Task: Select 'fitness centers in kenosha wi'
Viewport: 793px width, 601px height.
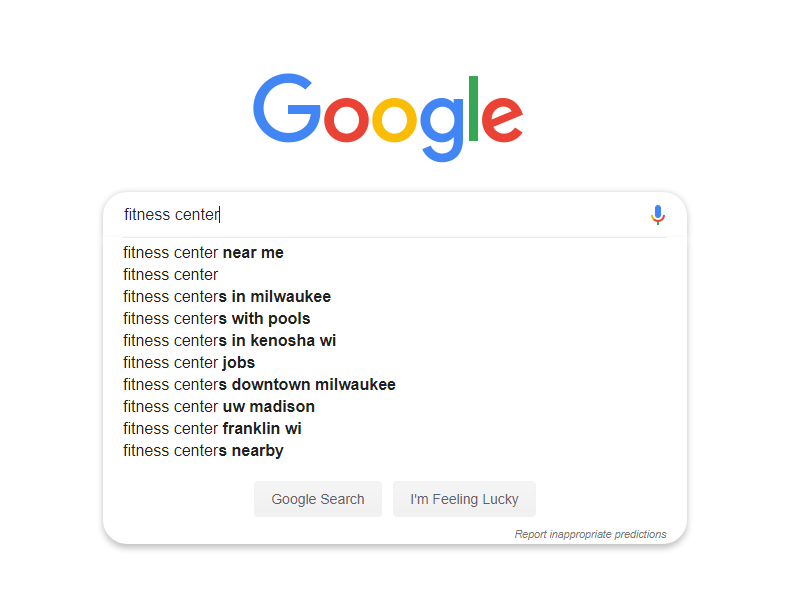Action: (230, 340)
